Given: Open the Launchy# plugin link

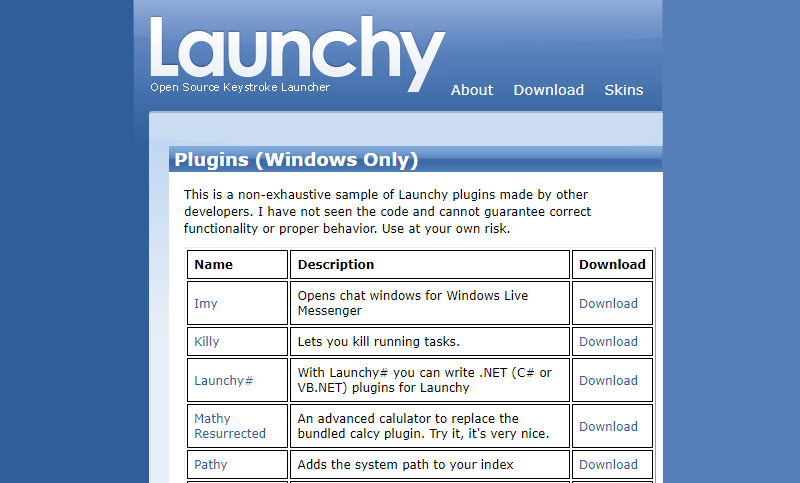Looking at the screenshot, I should click(x=223, y=380).
